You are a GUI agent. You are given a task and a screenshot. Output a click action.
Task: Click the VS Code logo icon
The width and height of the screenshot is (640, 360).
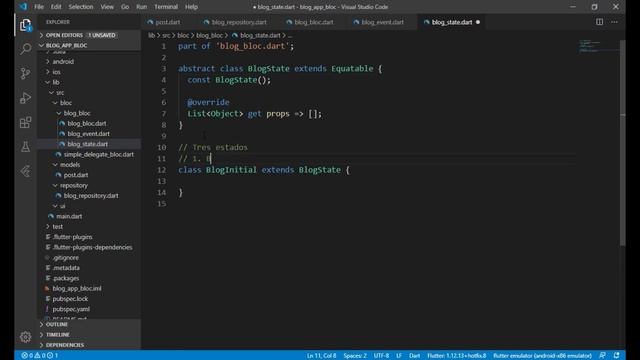click(x=23, y=7)
